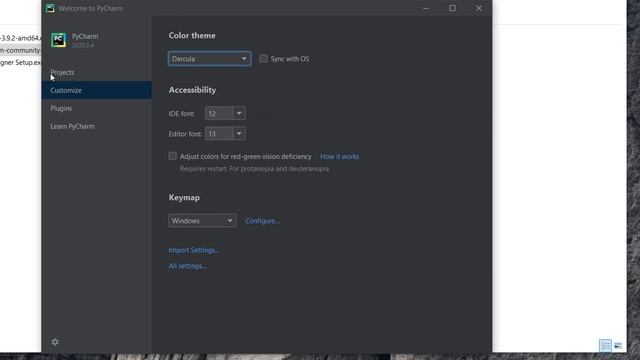The height and width of the screenshot is (360, 640).
Task: Click the PyCharm logo in the sidebar
Action: (x=58, y=40)
